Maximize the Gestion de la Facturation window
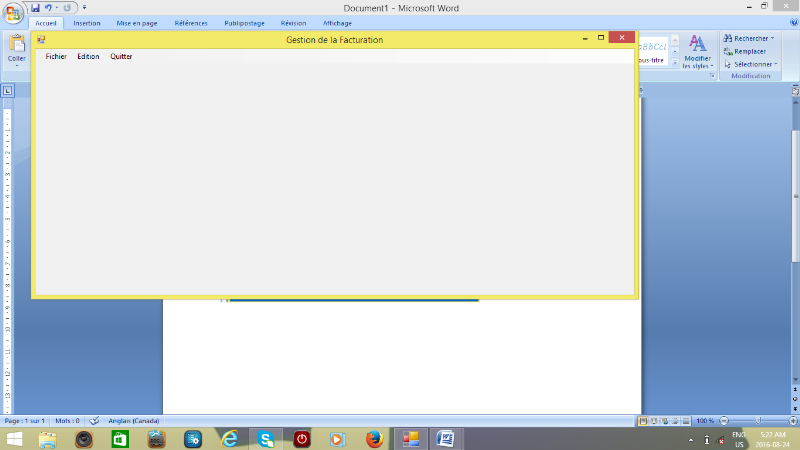Image resolution: width=800 pixels, height=450 pixels. pos(601,38)
